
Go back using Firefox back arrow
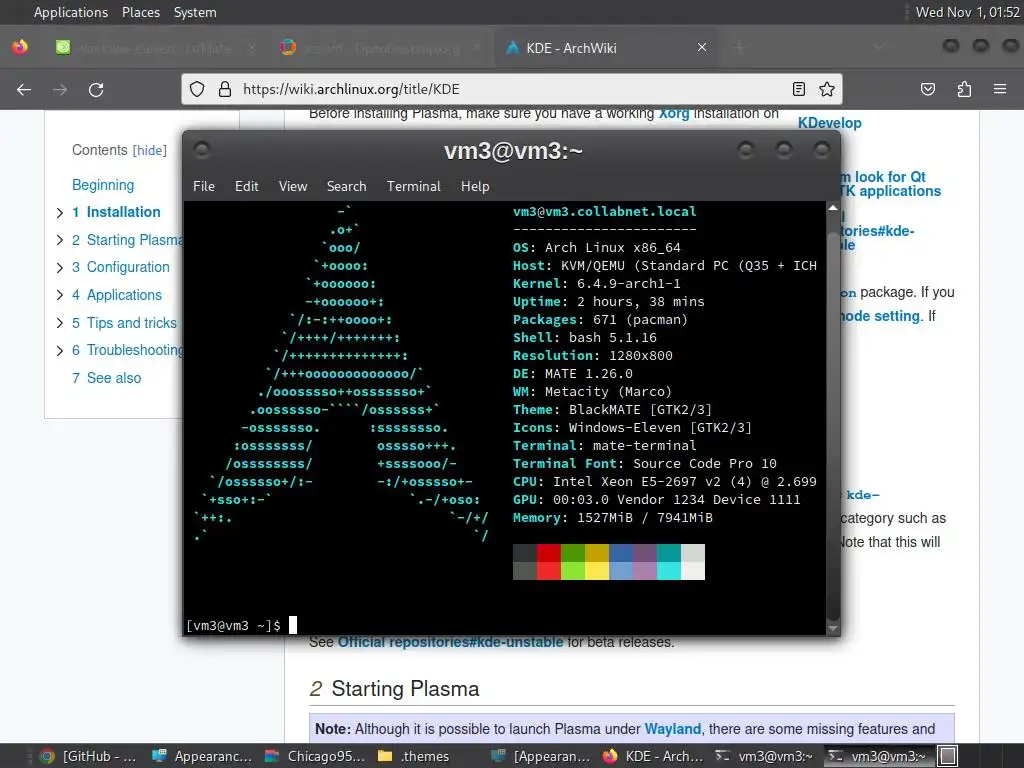[x=24, y=89]
